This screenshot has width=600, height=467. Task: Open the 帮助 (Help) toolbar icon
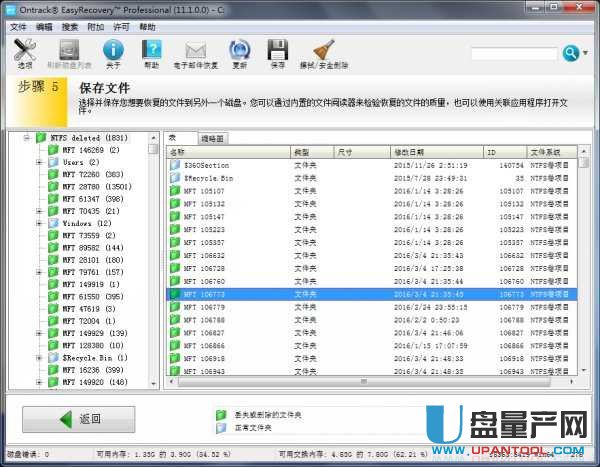coord(151,52)
